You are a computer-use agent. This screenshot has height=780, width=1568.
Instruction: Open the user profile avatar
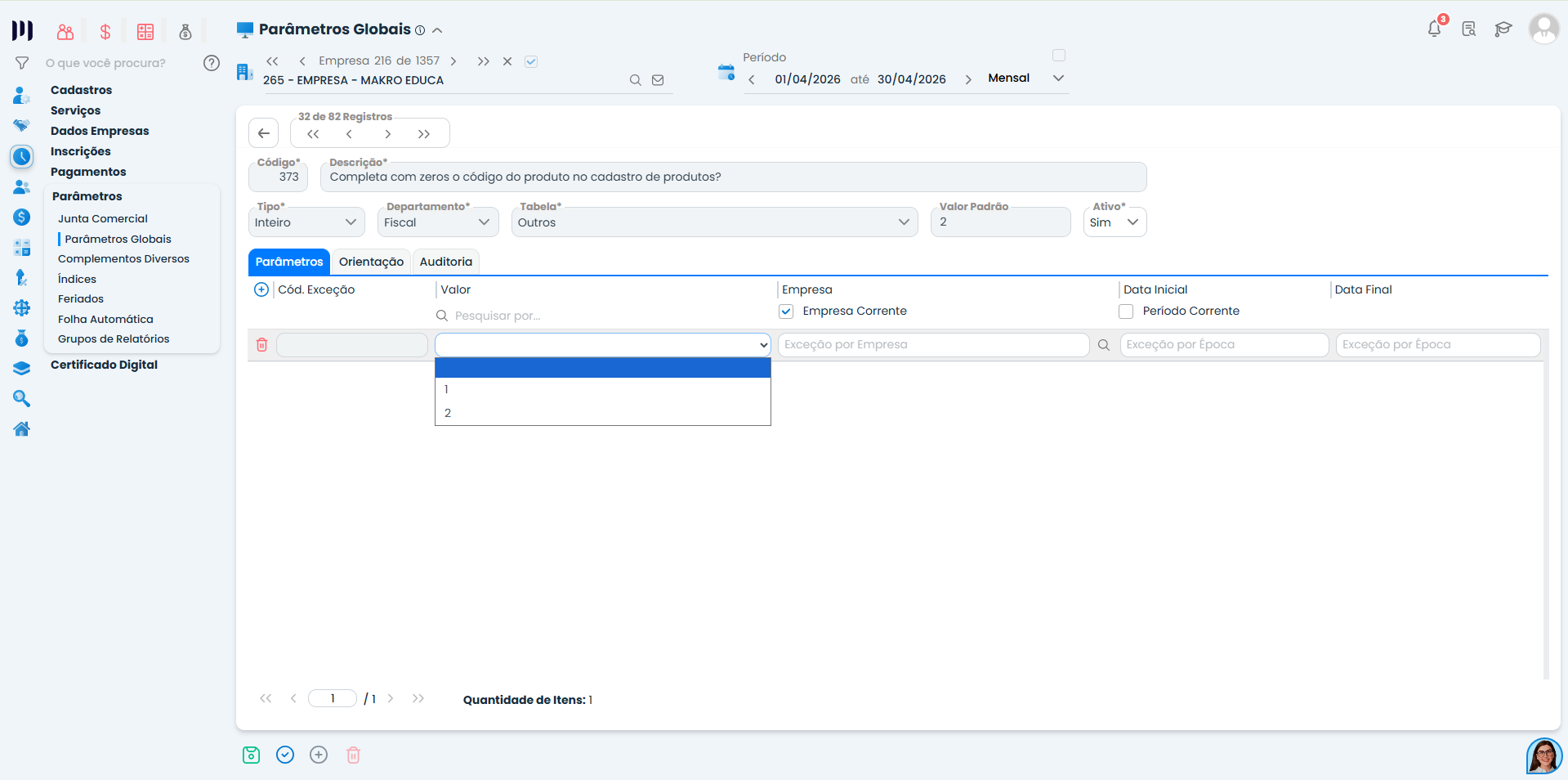(1543, 29)
